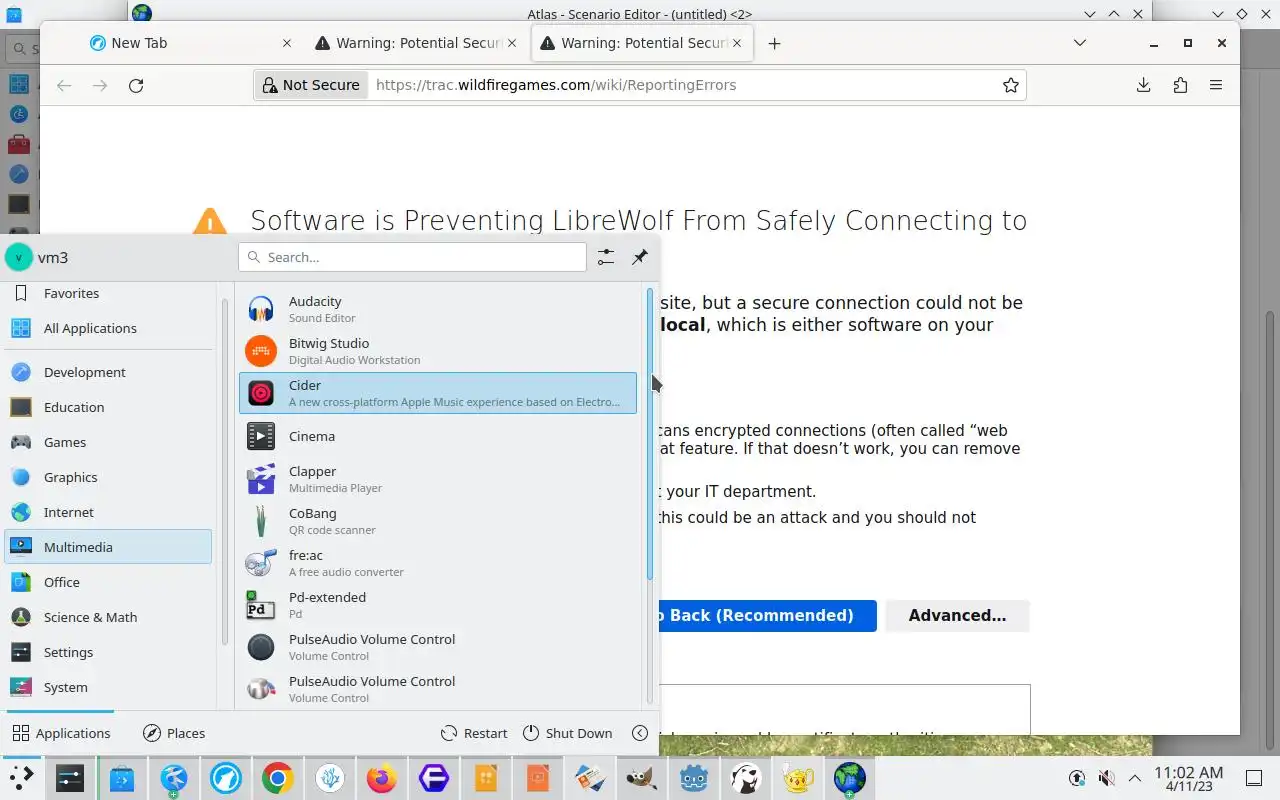The image size is (1280, 800).
Task: Switch launcher to Applications tab
Action: 61,733
